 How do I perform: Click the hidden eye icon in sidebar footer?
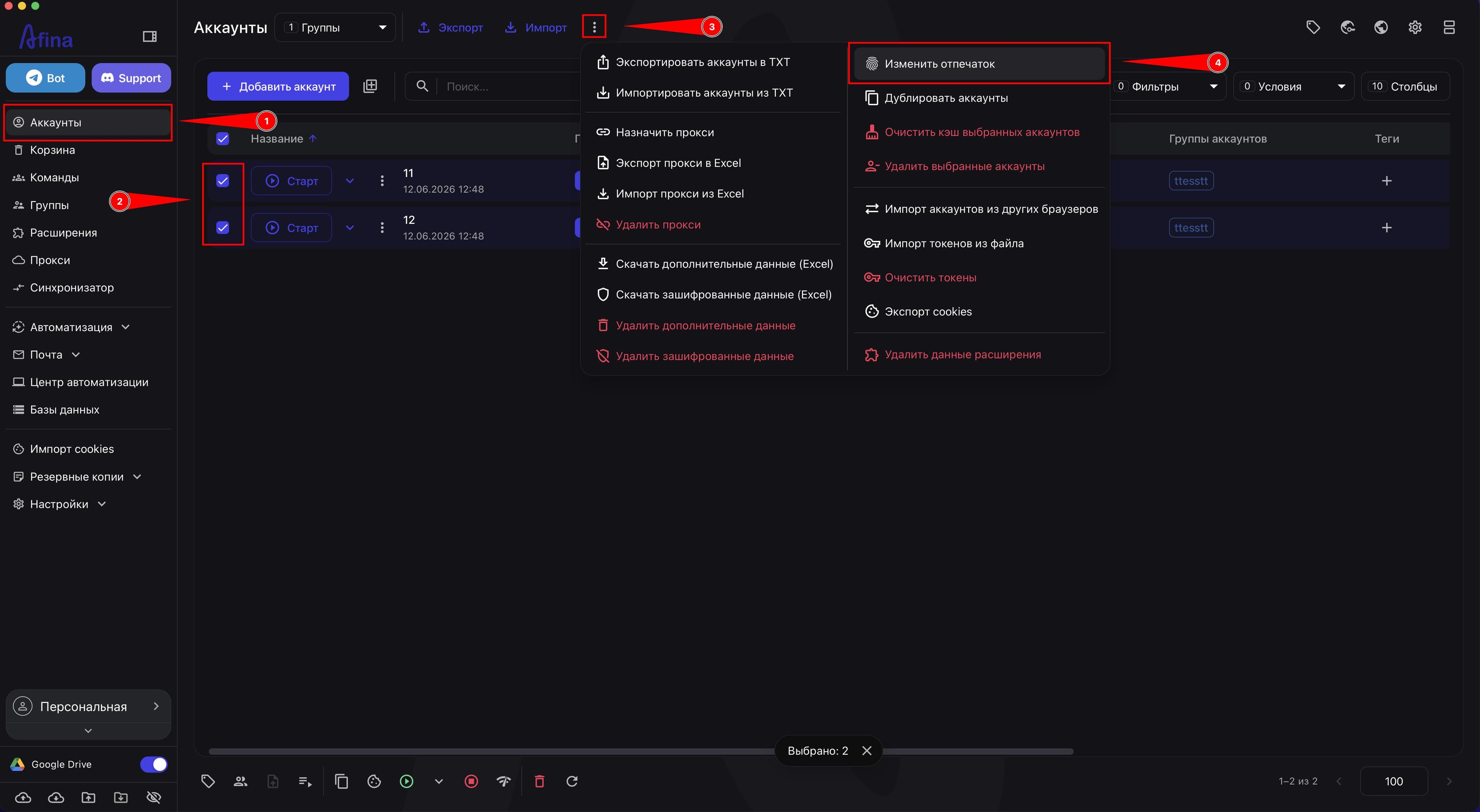[x=153, y=797]
